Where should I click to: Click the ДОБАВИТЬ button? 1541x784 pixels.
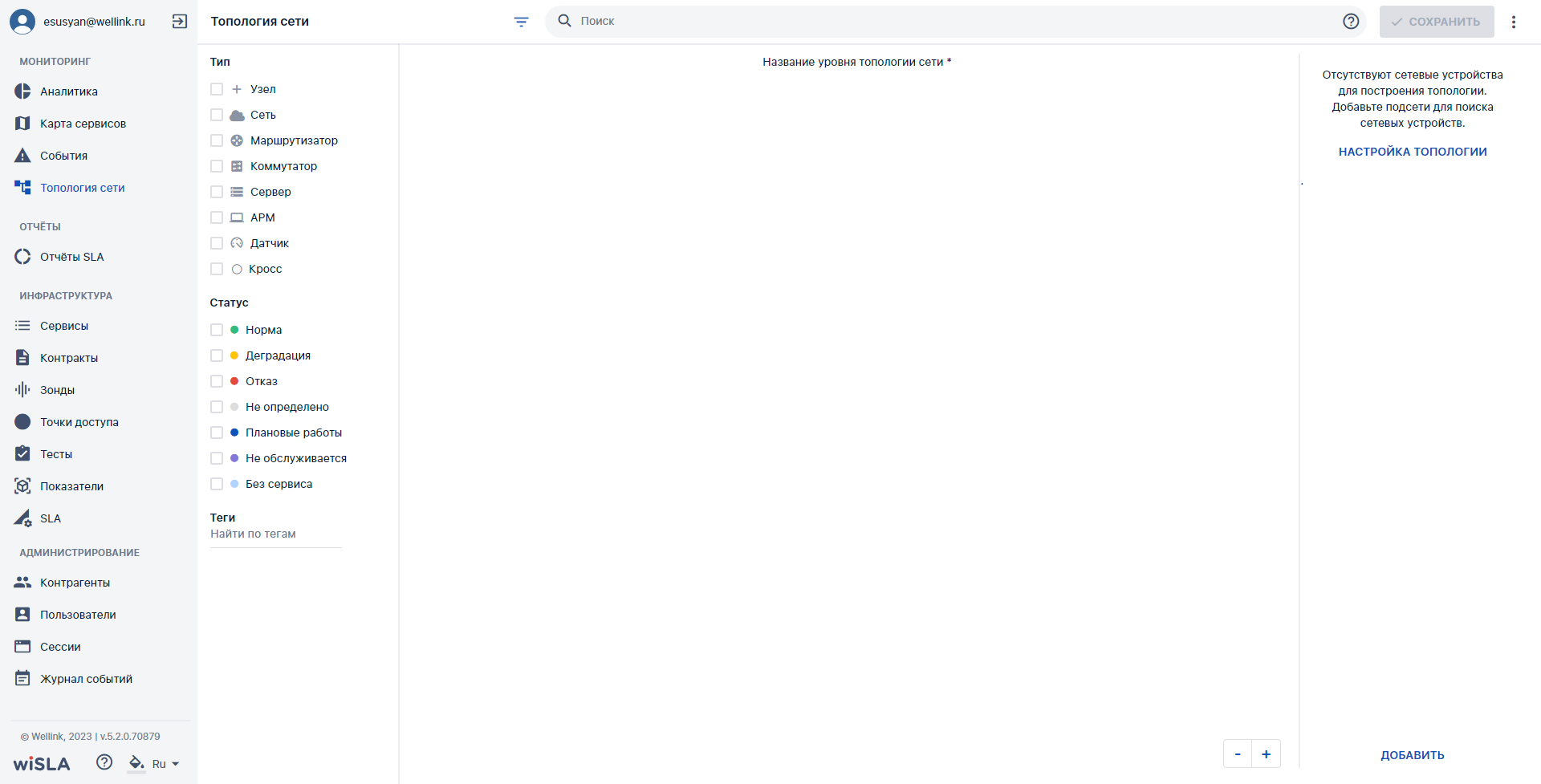(1413, 755)
